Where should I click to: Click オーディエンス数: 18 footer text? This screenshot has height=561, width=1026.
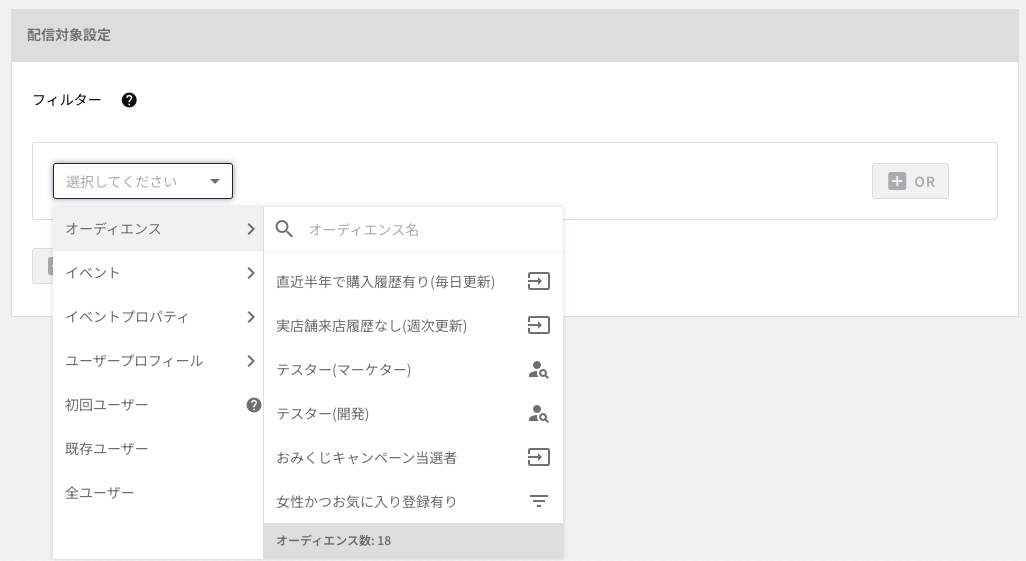[333, 541]
